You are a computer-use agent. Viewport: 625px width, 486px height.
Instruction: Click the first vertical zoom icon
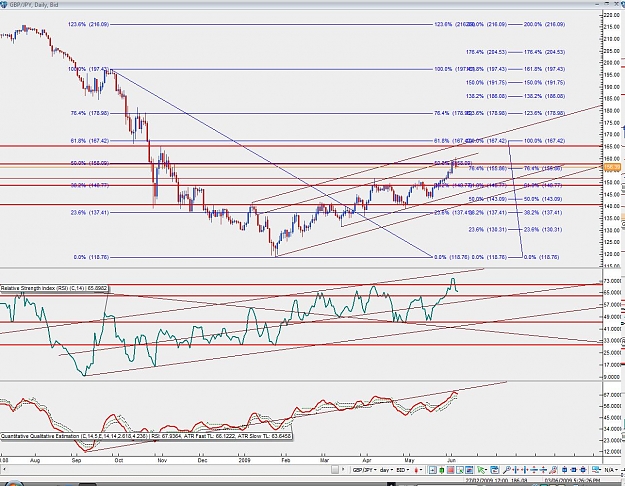534,470
